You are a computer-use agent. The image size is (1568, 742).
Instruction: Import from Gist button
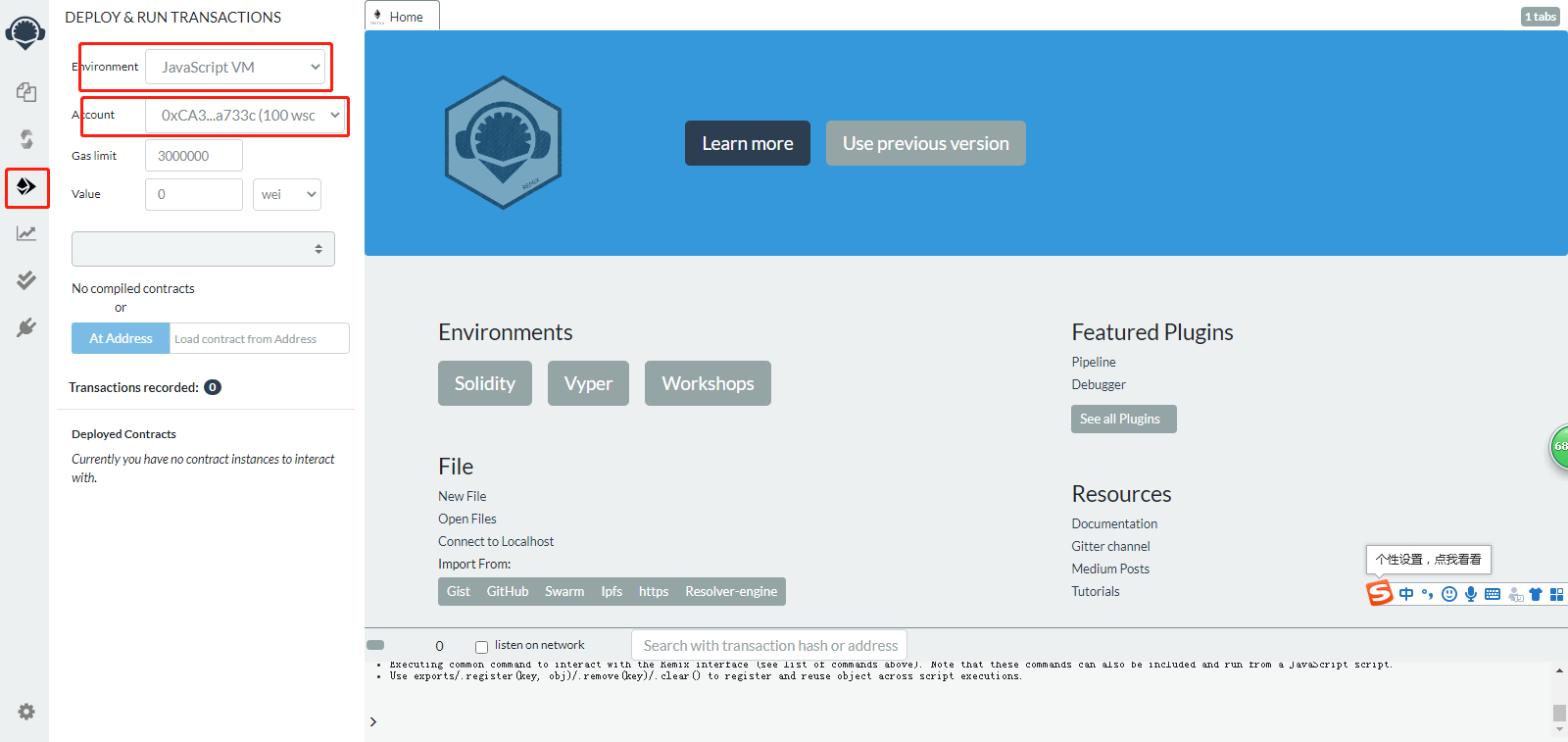[459, 591]
